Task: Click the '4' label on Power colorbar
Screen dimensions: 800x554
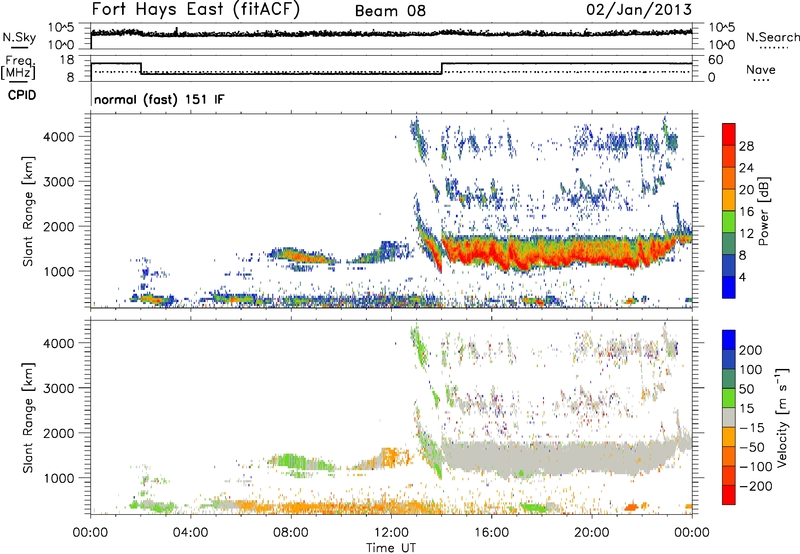Action: tap(743, 277)
